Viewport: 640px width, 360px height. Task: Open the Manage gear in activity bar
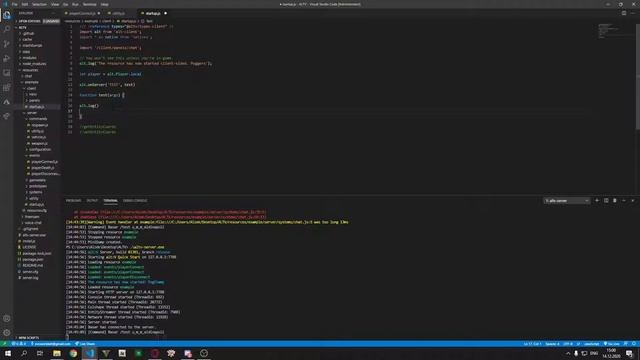tap(7, 332)
